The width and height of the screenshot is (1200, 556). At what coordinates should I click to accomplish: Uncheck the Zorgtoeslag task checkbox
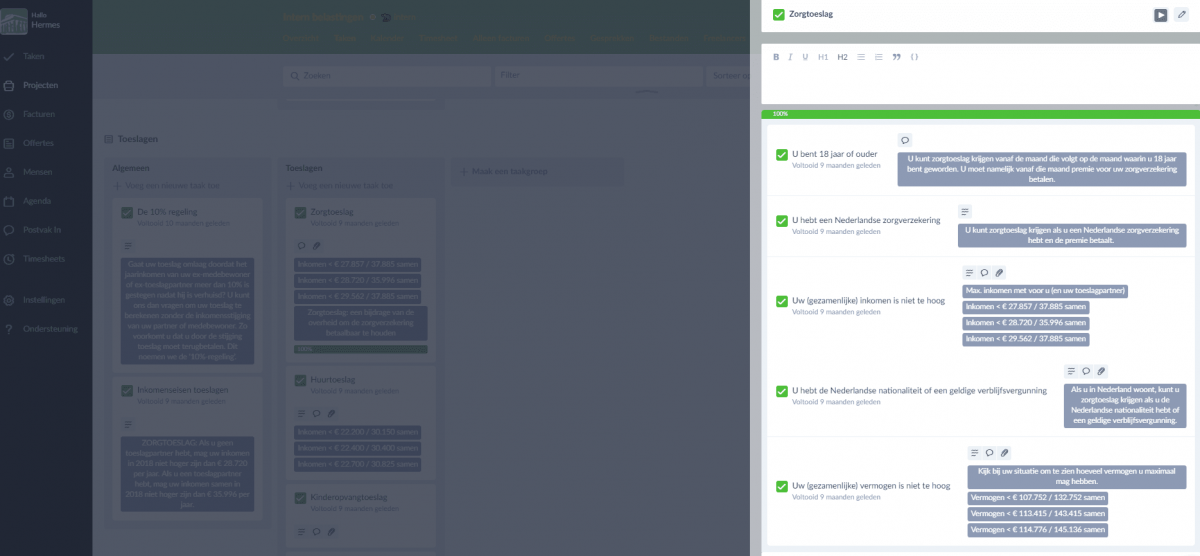pyautogui.click(x=779, y=15)
